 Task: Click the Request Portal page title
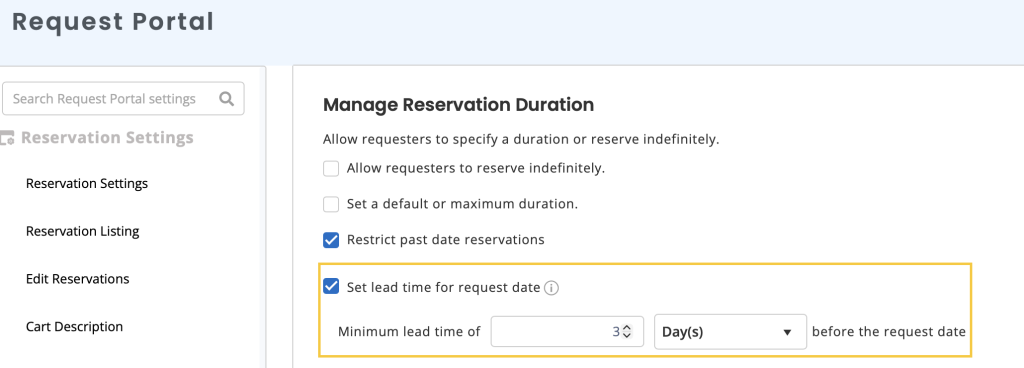pyautogui.click(x=113, y=22)
